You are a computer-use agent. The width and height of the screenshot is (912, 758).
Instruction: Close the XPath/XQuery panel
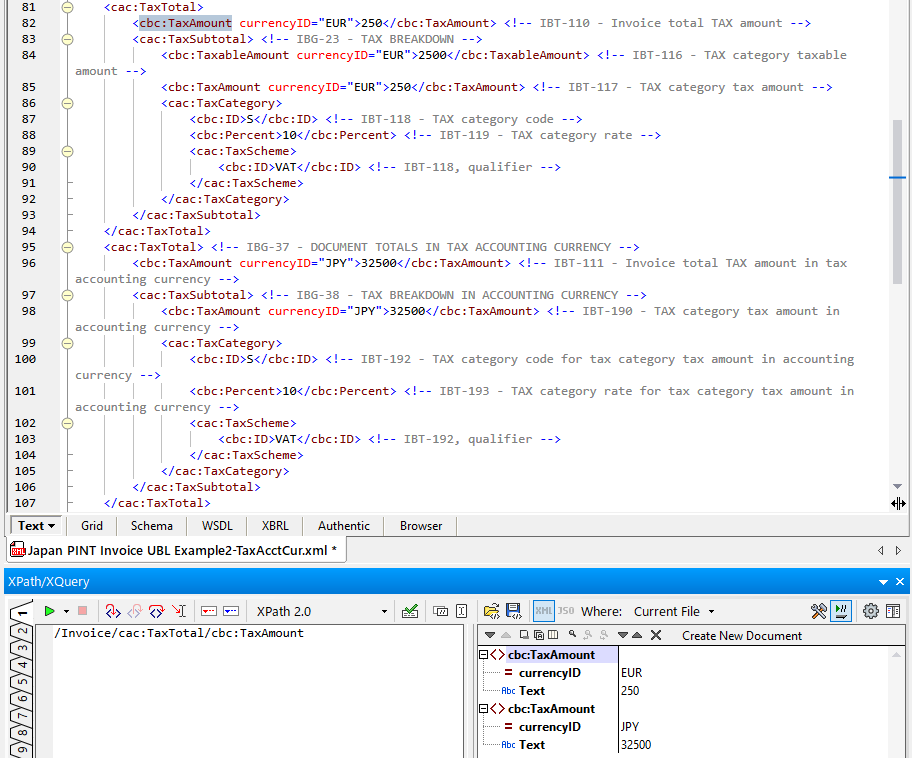pos(900,581)
